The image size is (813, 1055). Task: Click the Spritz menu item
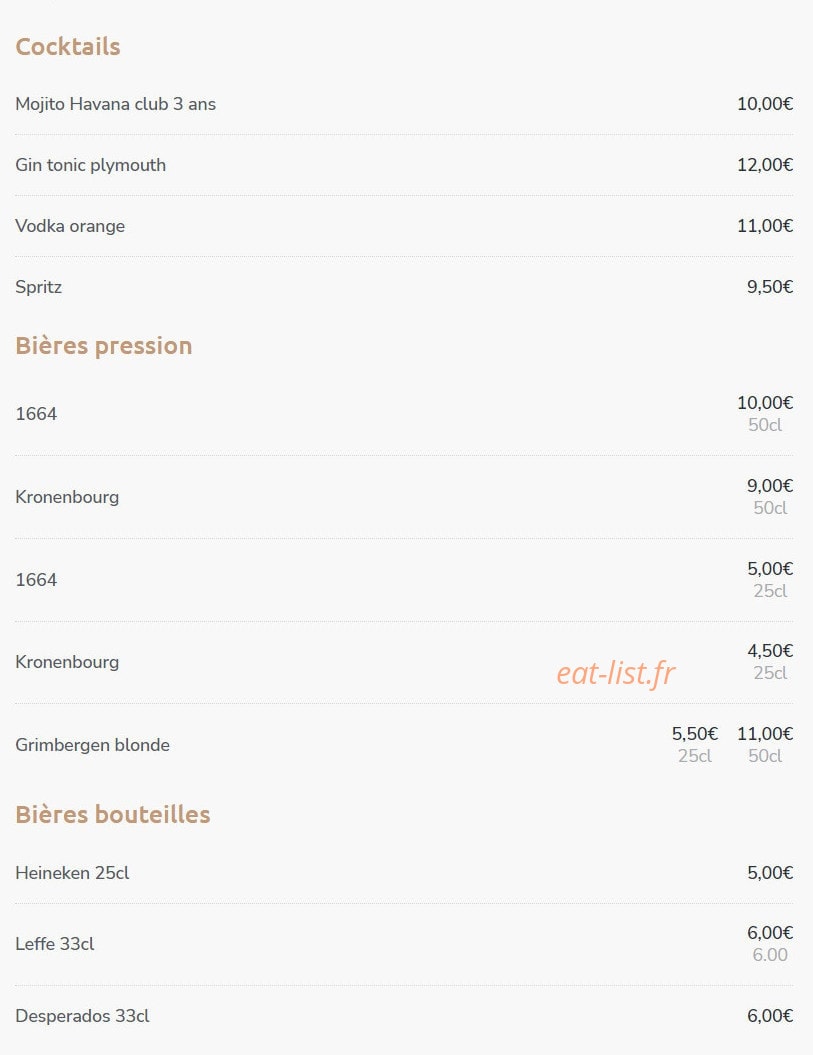pos(38,287)
